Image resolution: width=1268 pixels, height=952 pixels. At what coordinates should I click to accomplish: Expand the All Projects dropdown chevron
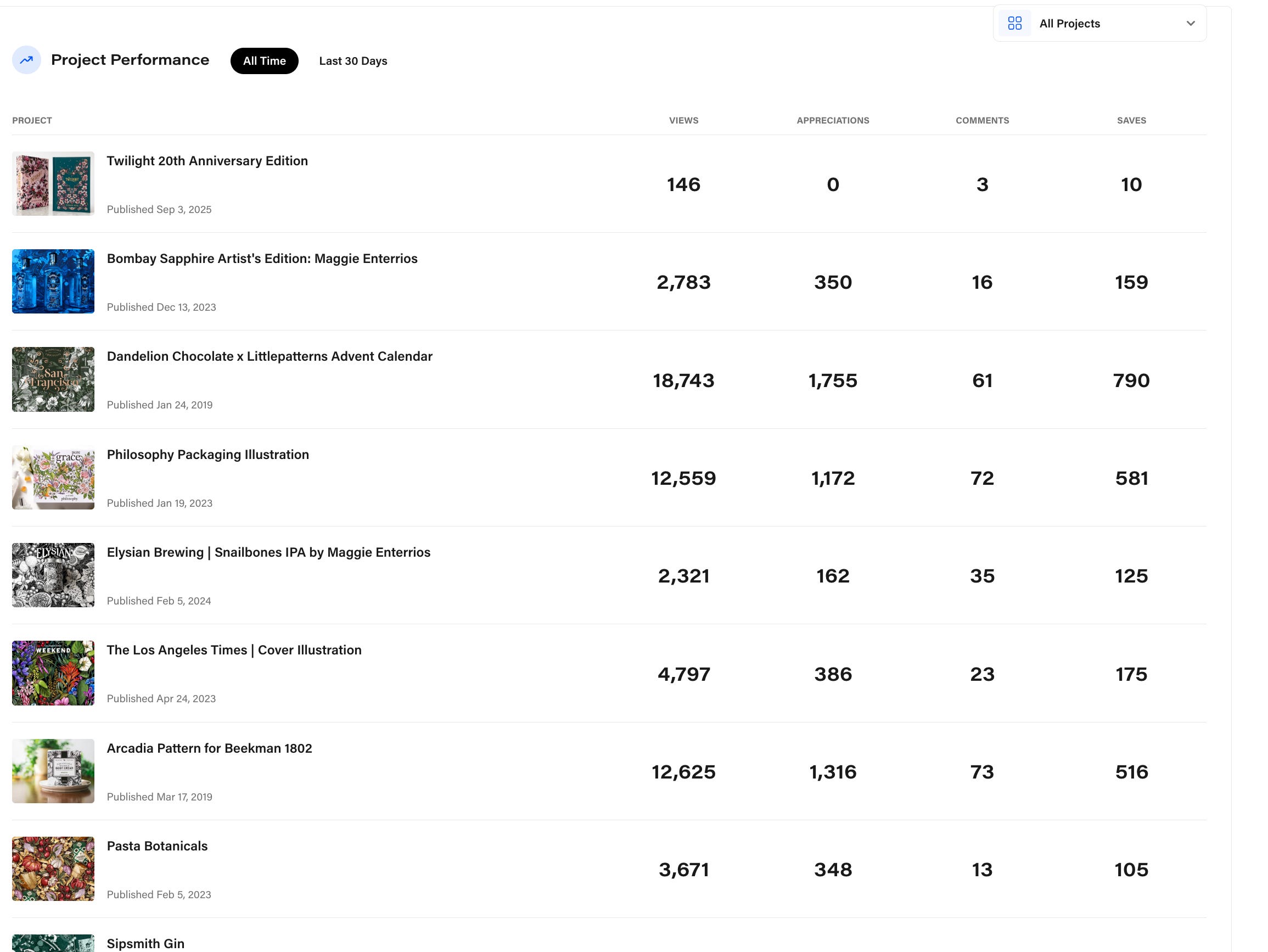pyautogui.click(x=1190, y=24)
